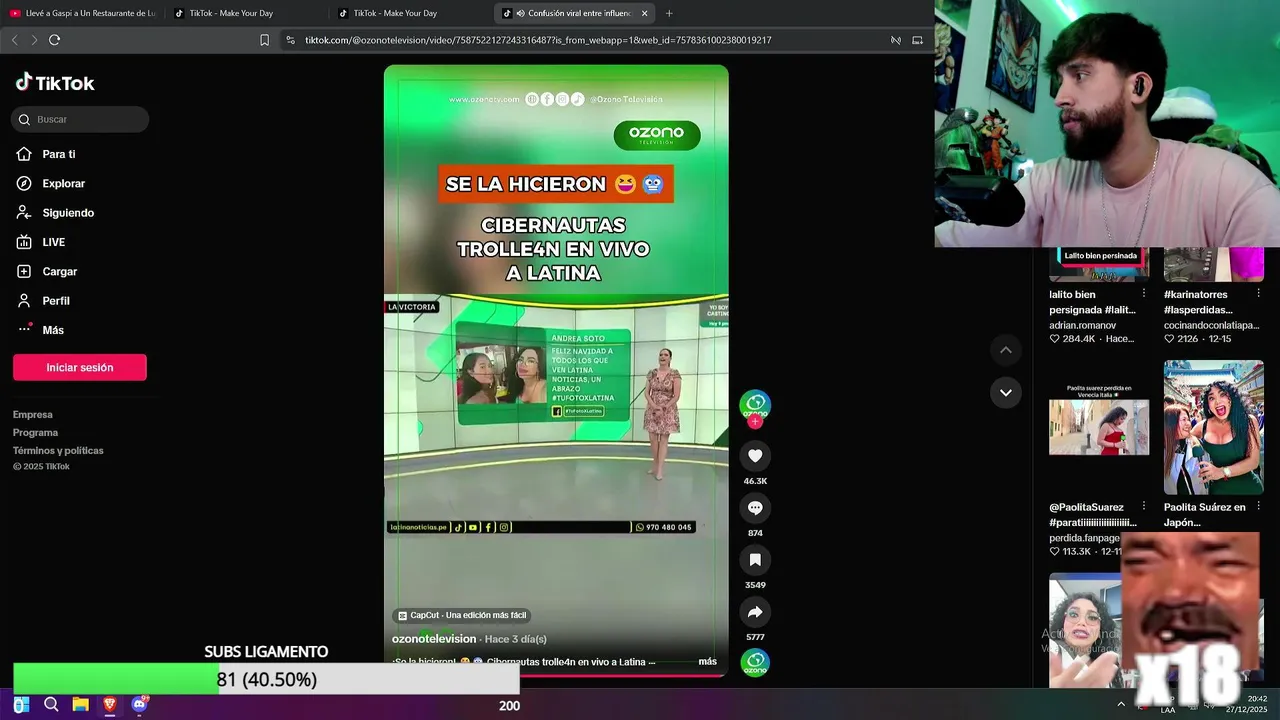Click the CapCut edición más fácil tag
Viewport: 1280px width, 720px height.
[462, 615]
